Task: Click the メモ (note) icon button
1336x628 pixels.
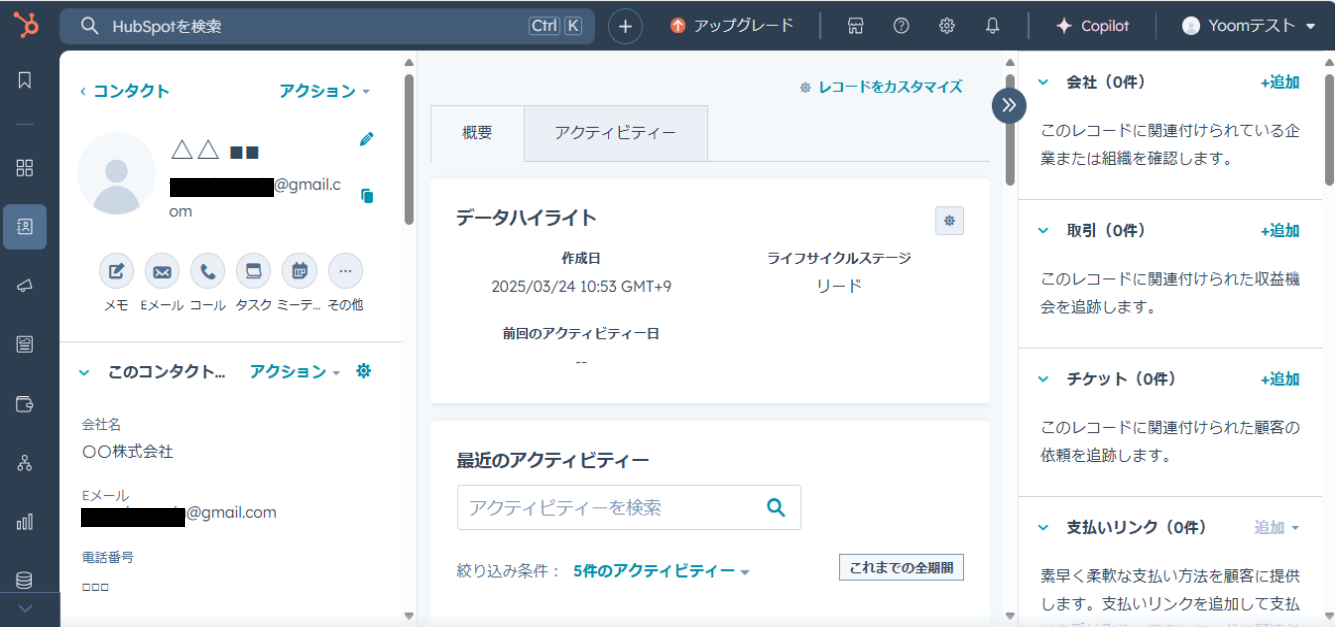Action: tap(116, 271)
